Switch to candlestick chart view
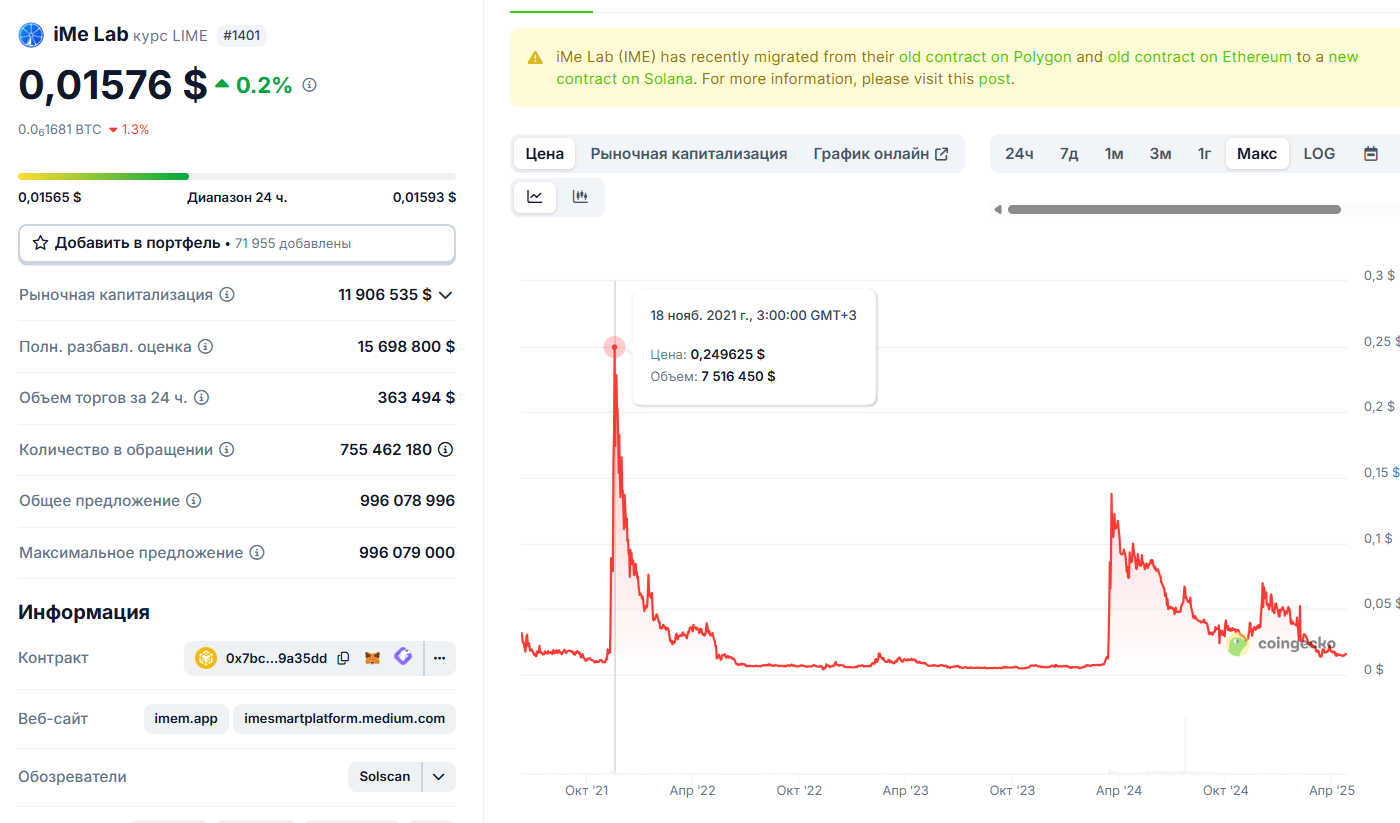Screen dimensions: 1400x823 click(x=580, y=197)
